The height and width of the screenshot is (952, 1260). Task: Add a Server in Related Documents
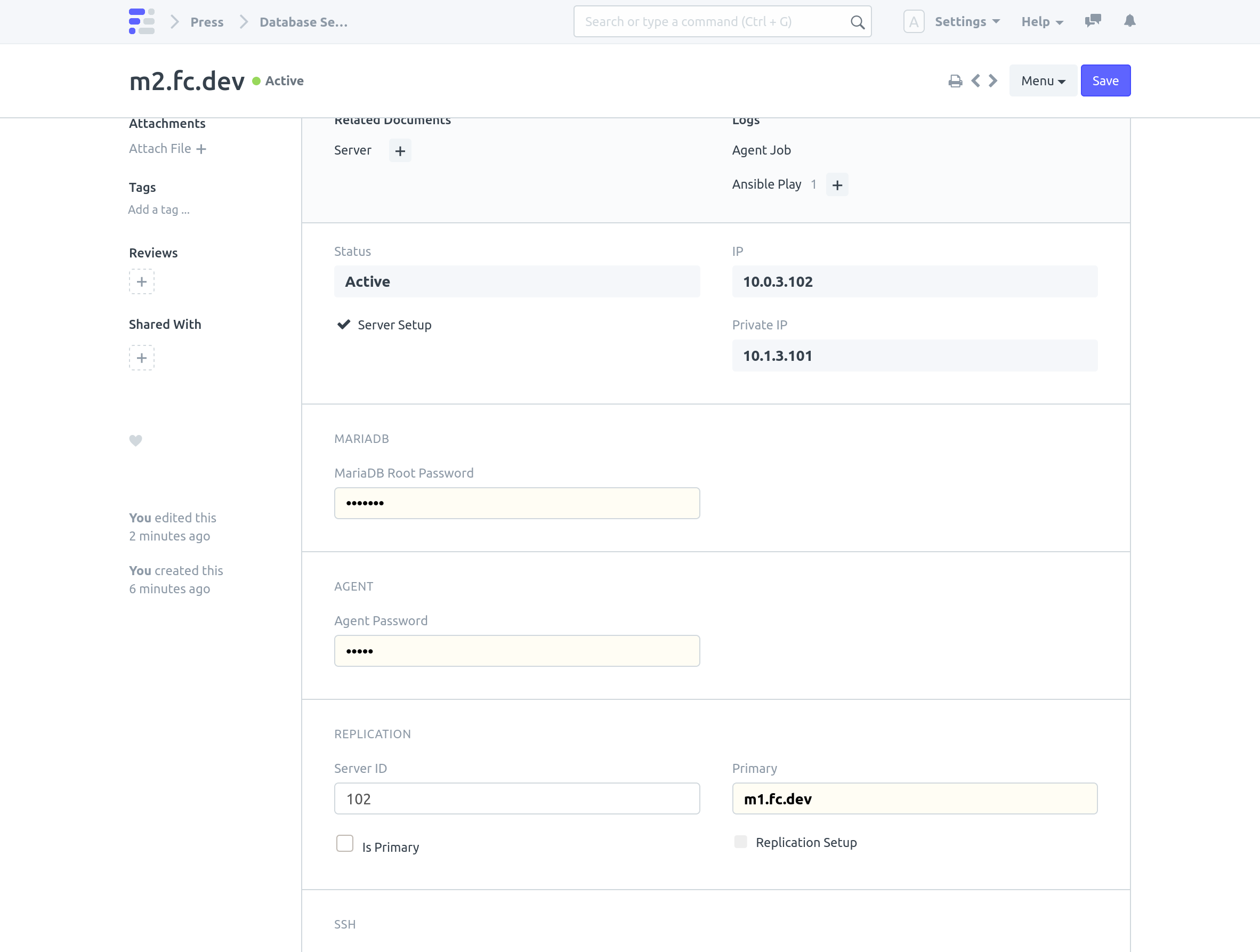400,150
